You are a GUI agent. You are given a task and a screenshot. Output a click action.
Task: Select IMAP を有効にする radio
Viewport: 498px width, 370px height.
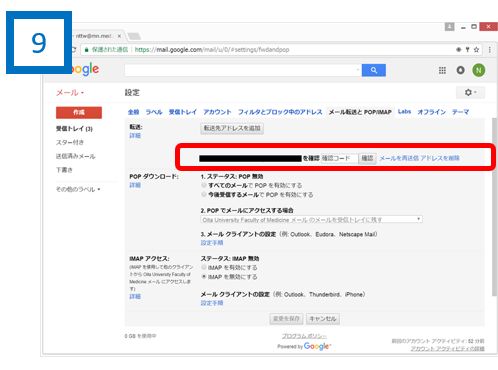tap(204, 267)
